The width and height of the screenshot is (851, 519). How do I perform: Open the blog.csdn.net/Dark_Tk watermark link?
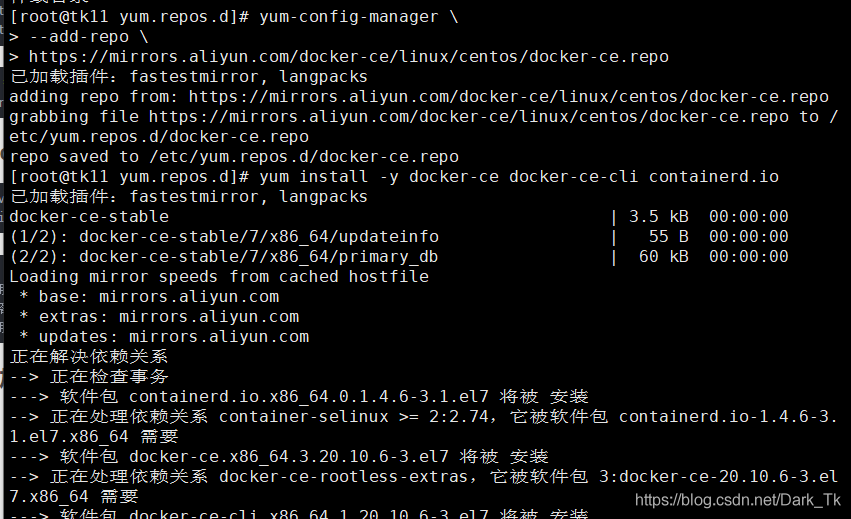pos(738,500)
